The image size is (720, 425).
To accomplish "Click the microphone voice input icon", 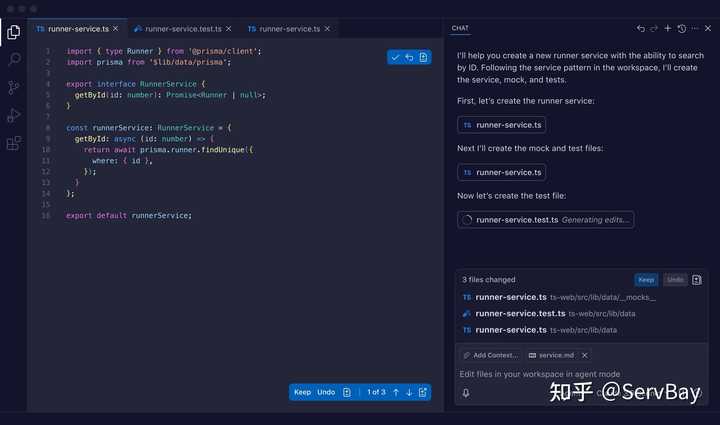I will click(x=466, y=393).
